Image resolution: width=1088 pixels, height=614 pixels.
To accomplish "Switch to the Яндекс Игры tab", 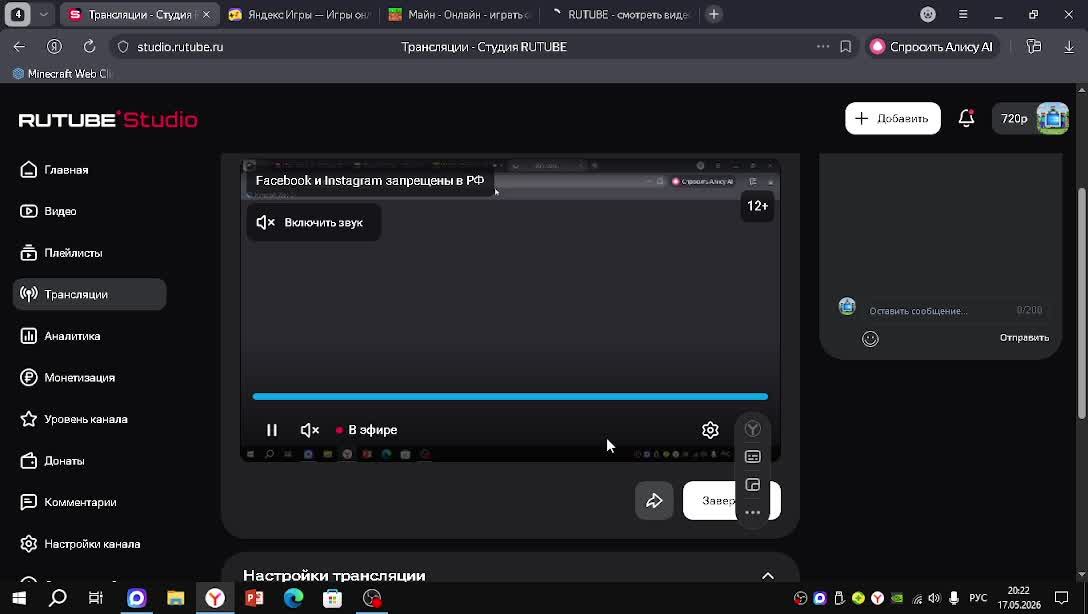I will tap(300, 15).
